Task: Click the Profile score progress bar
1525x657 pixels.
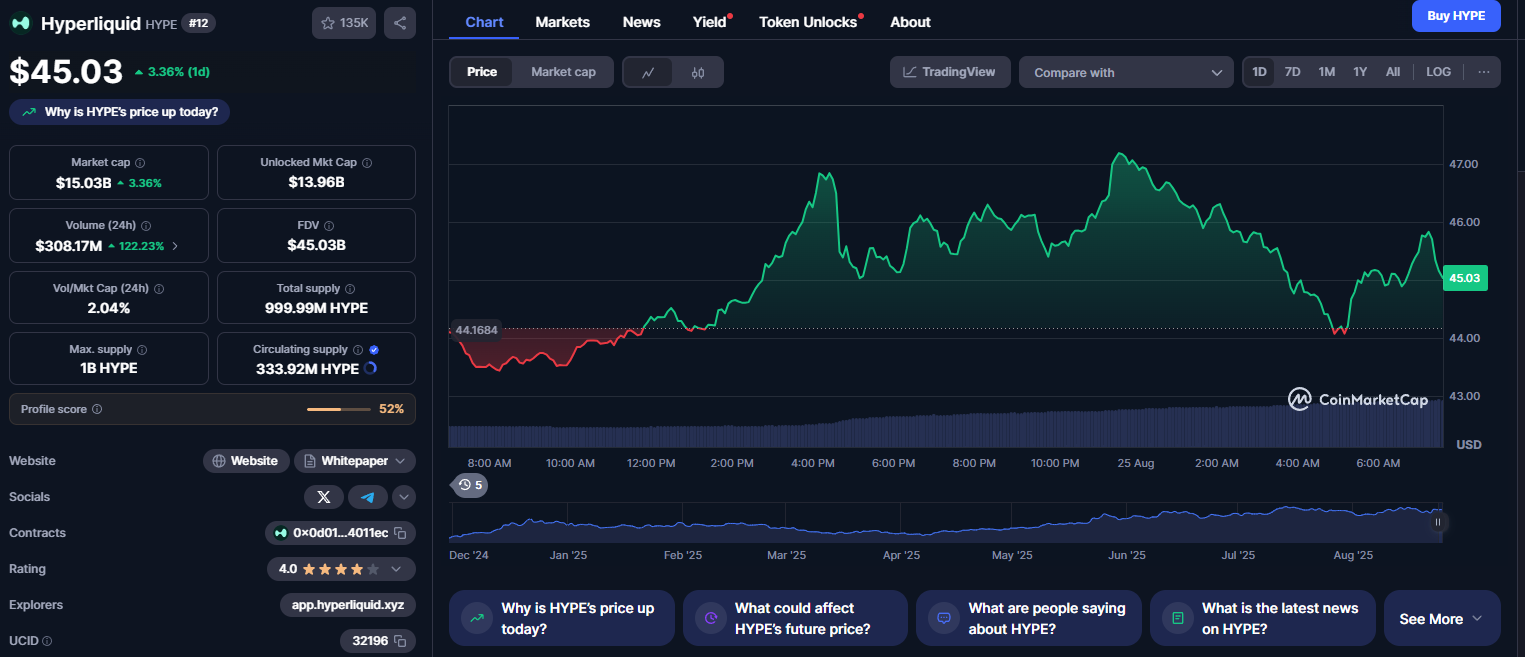Action: 338,409
